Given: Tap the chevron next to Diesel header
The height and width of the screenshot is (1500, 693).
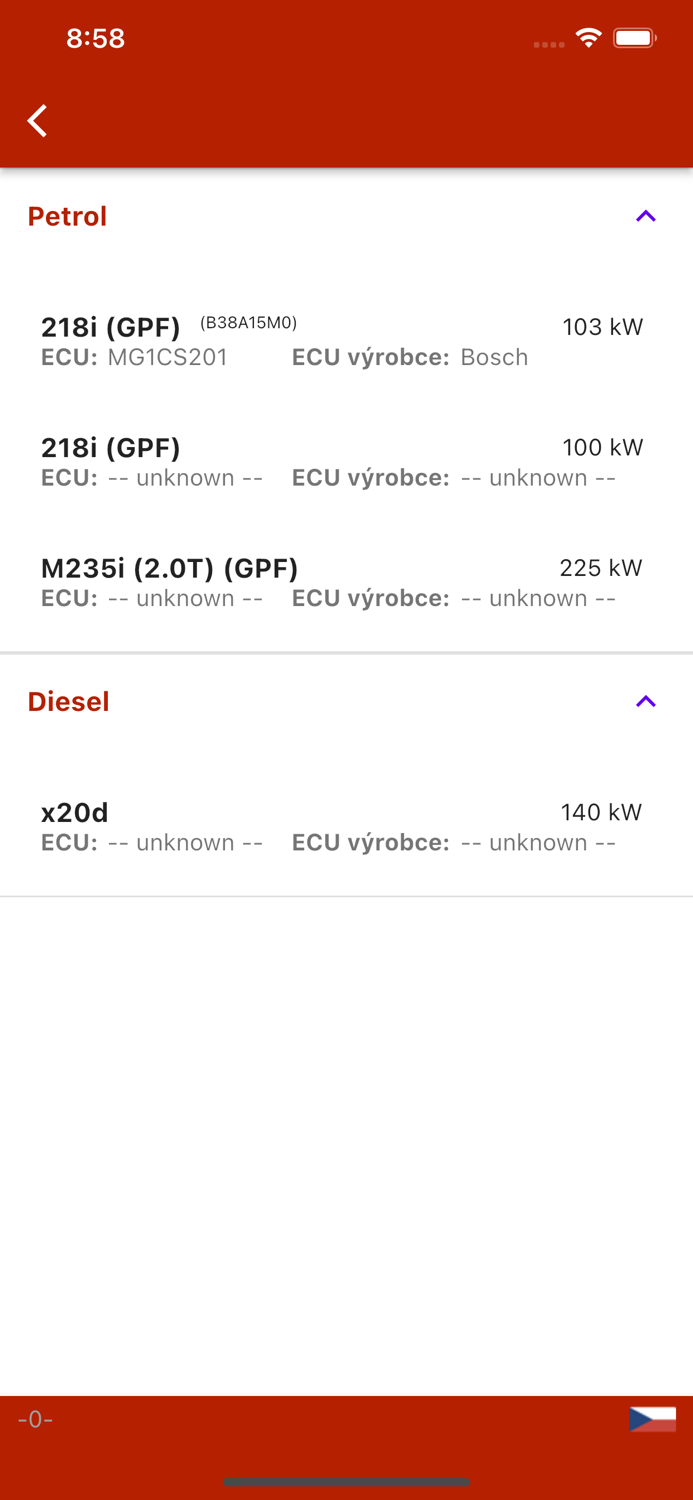Looking at the screenshot, I should [645, 701].
